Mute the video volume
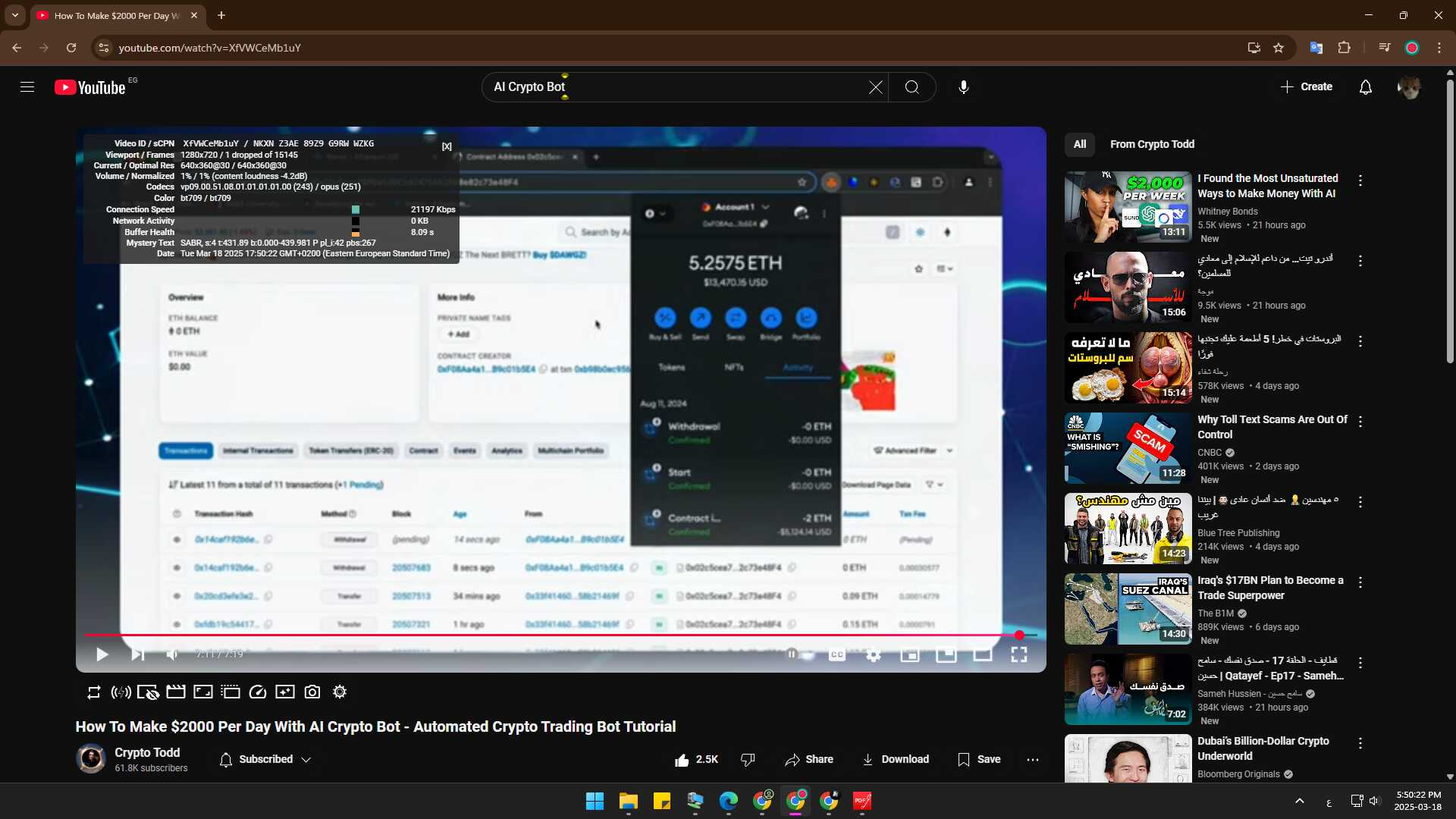The height and width of the screenshot is (819, 1456). pos(173,654)
